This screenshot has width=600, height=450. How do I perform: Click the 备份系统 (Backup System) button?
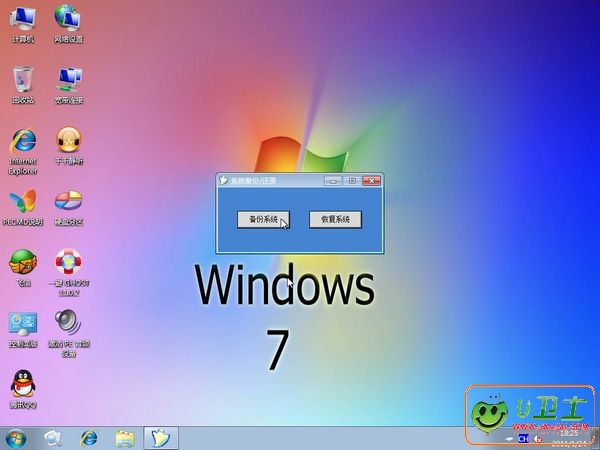tap(263, 219)
